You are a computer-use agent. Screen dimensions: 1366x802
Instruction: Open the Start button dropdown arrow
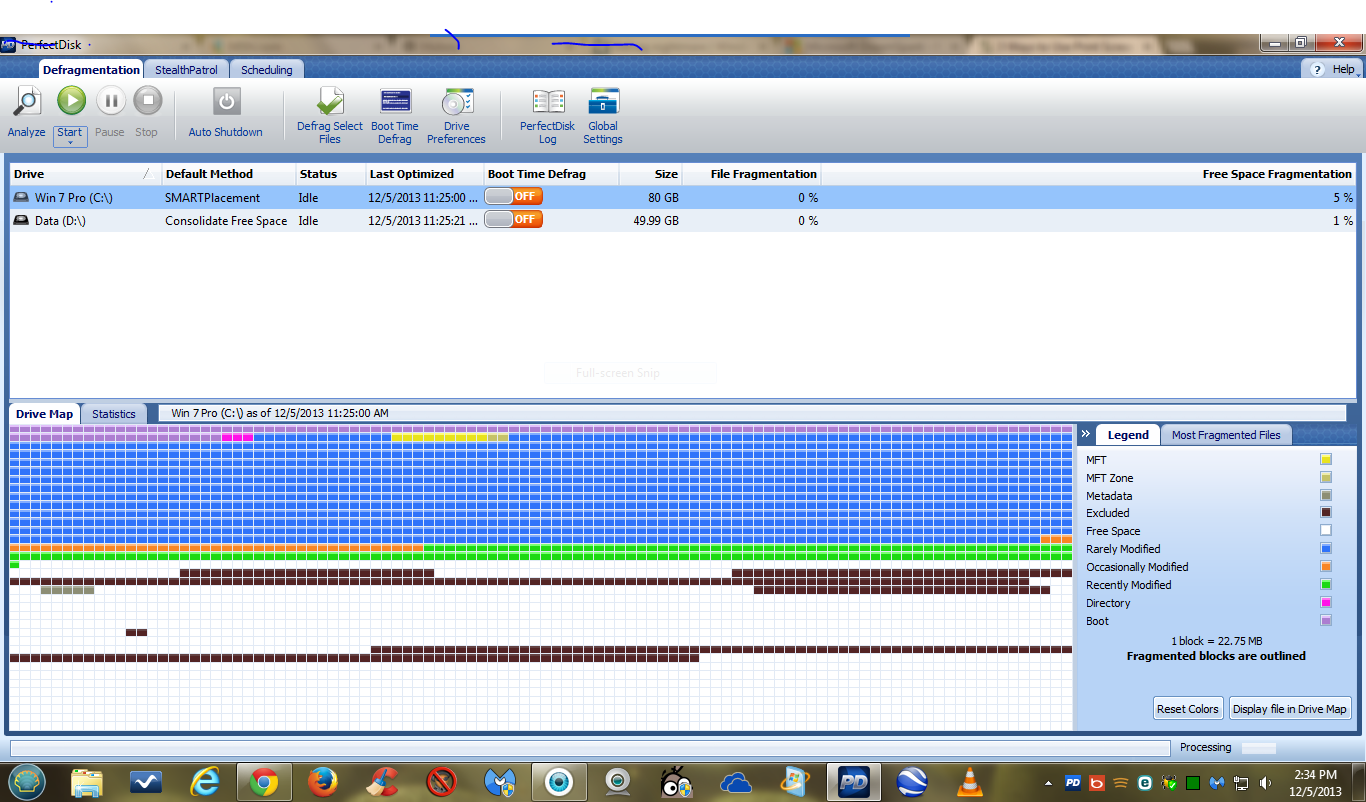(70, 143)
